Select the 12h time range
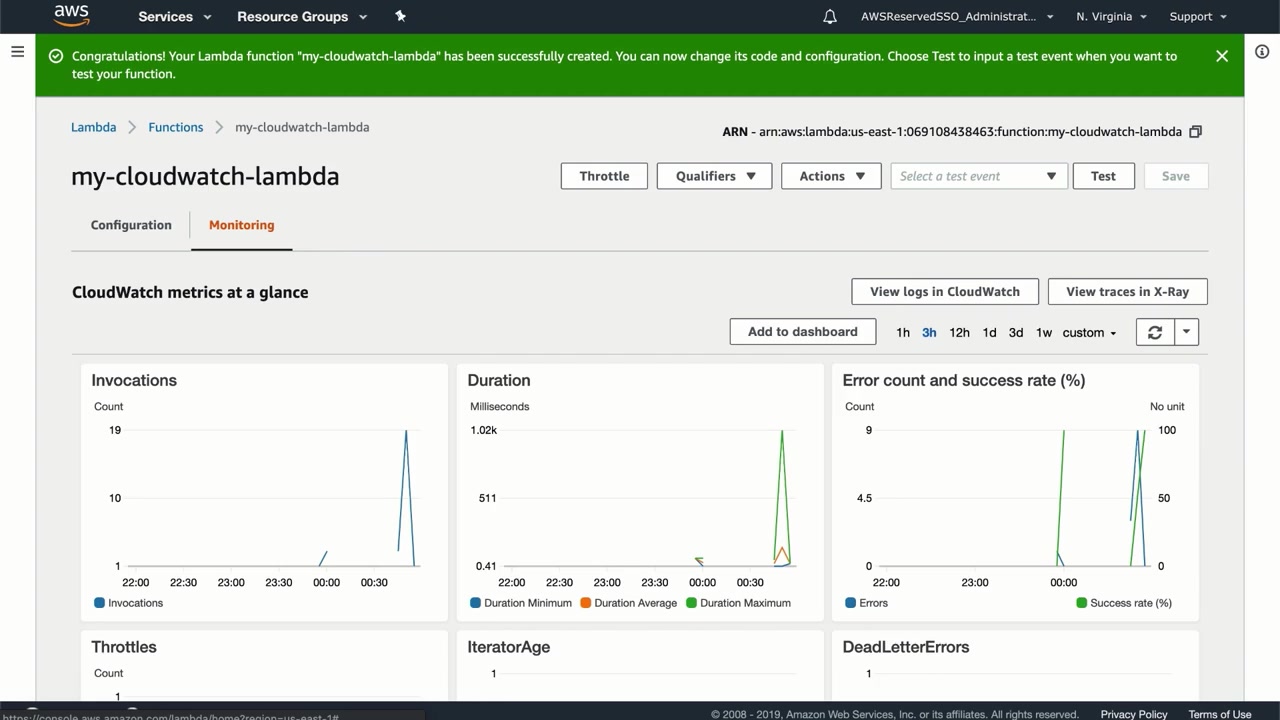Image resolution: width=1280 pixels, height=720 pixels. click(x=959, y=332)
